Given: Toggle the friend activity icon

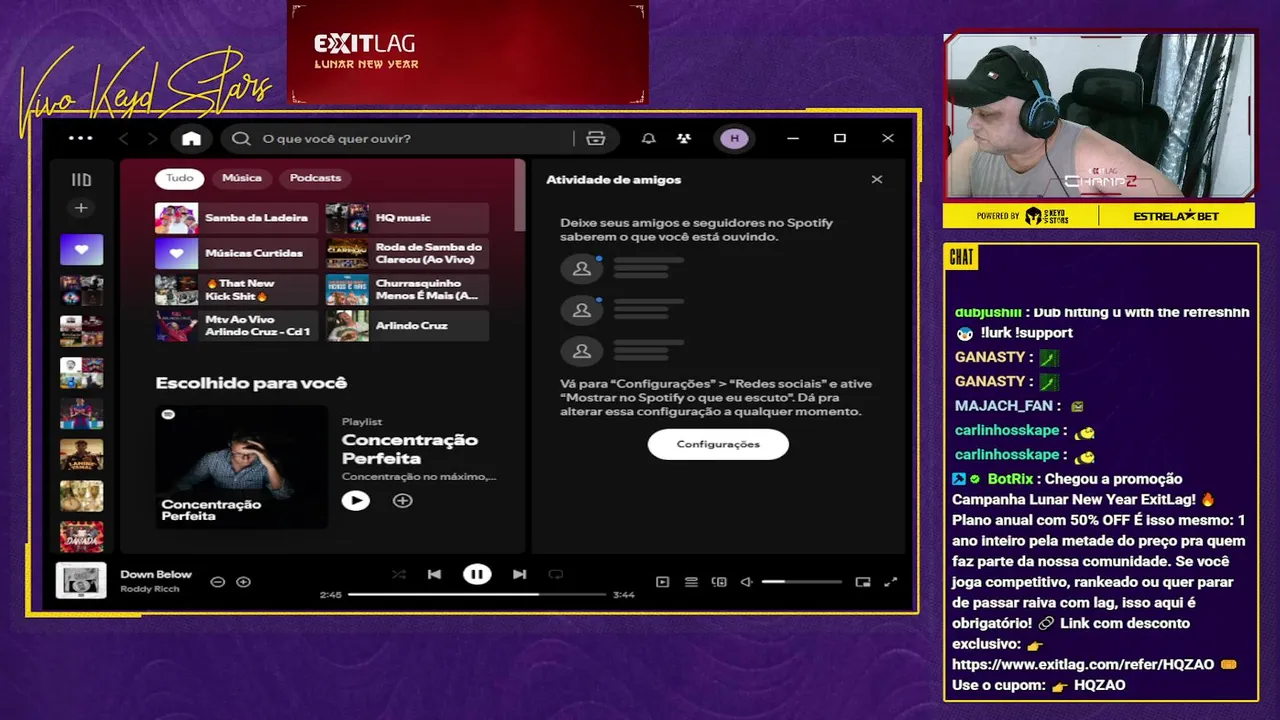Looking at the screenshot, I should click(684, 138).
